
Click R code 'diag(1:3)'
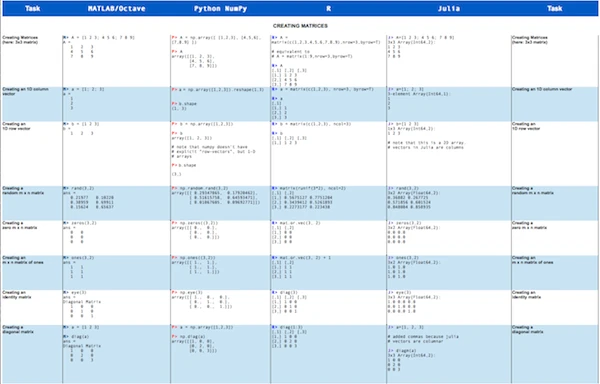[290, 327]
